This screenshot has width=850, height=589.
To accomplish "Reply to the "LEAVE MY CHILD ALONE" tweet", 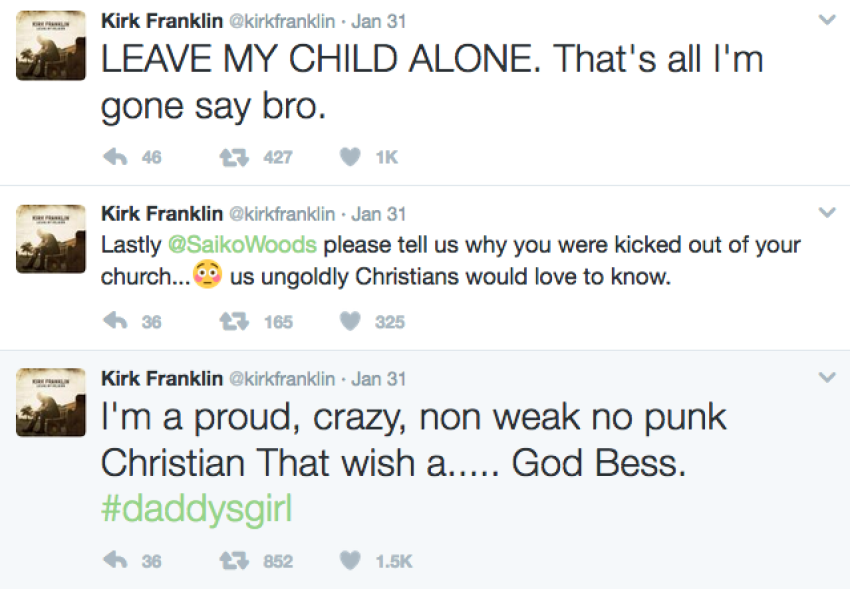I will point(116,157).
